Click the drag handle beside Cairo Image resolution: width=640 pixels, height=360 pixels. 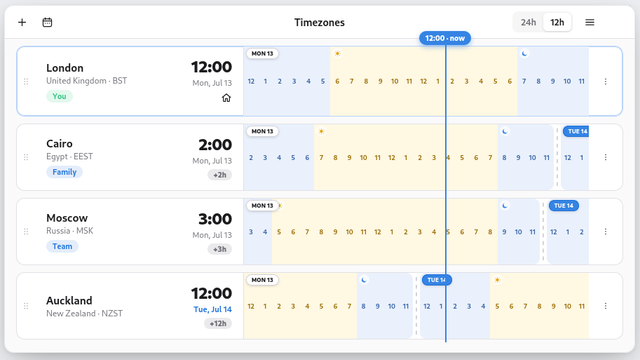[26, 157]
